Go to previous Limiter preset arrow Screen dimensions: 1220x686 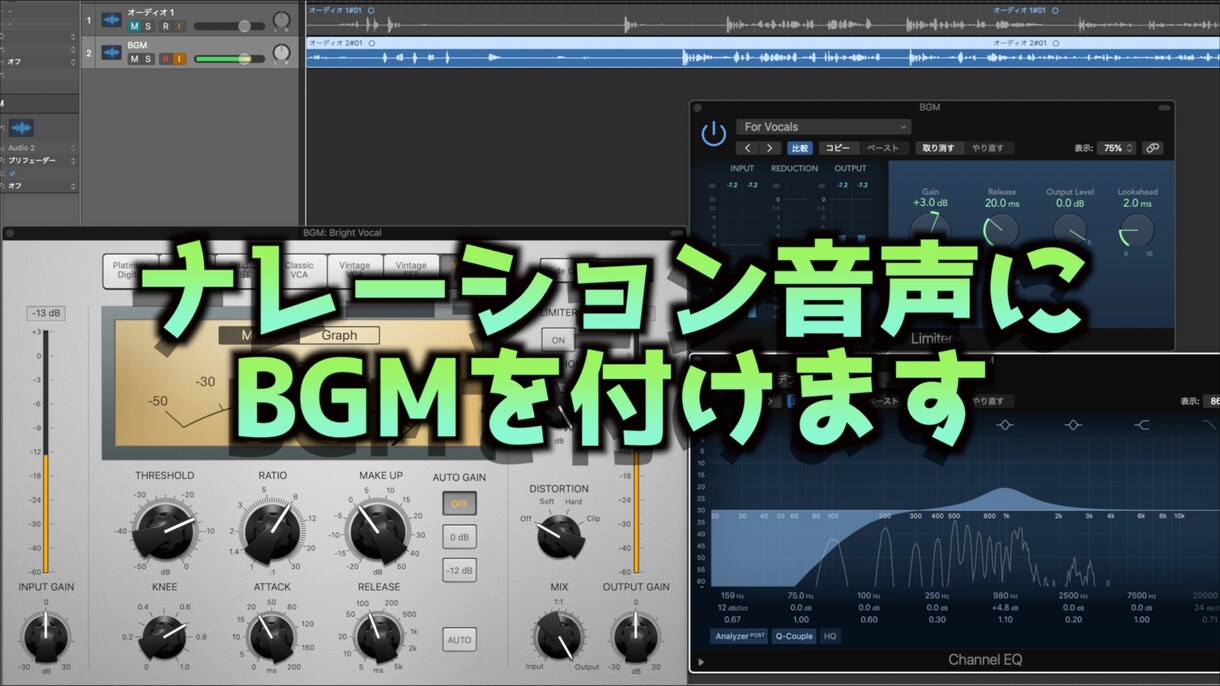point(748,148)
